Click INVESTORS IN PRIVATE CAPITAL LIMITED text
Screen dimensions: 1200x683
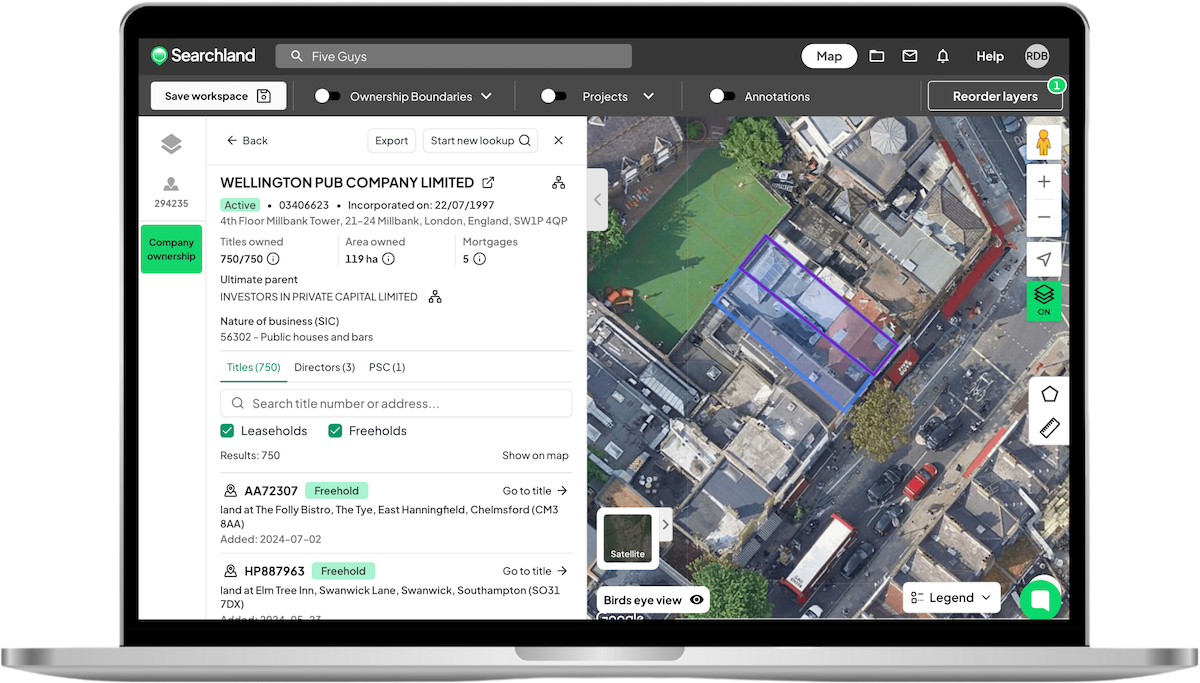click(x=319, y=297)
